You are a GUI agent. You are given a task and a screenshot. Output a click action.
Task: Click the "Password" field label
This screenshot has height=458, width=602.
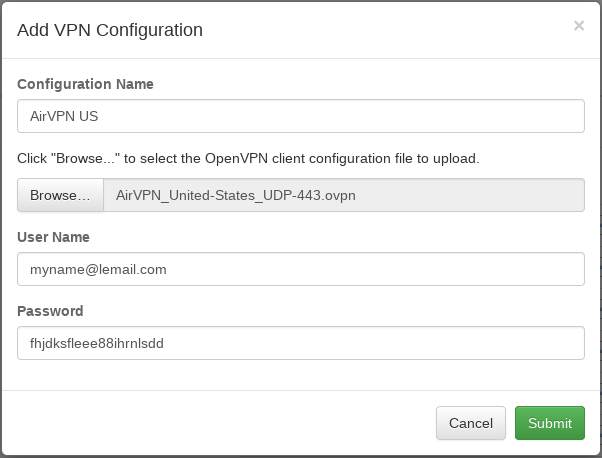pyautogui.click(x=50, y=311)
